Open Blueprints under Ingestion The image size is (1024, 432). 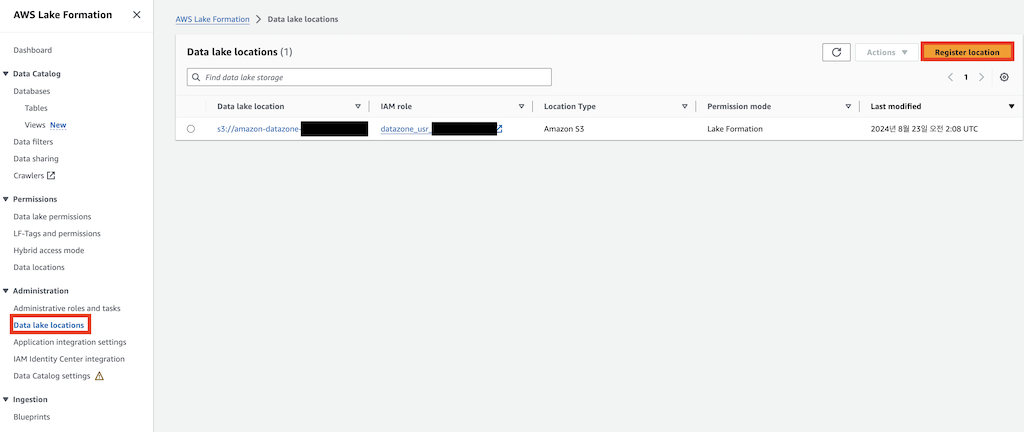[x=31, y=417]
